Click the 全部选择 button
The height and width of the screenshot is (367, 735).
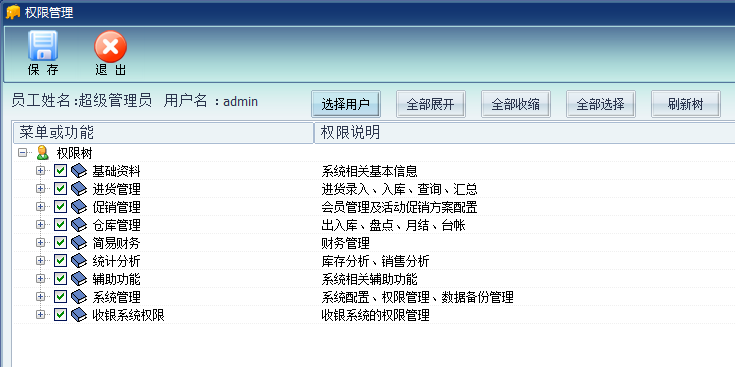pyautogui.click(x=600, y=104)
